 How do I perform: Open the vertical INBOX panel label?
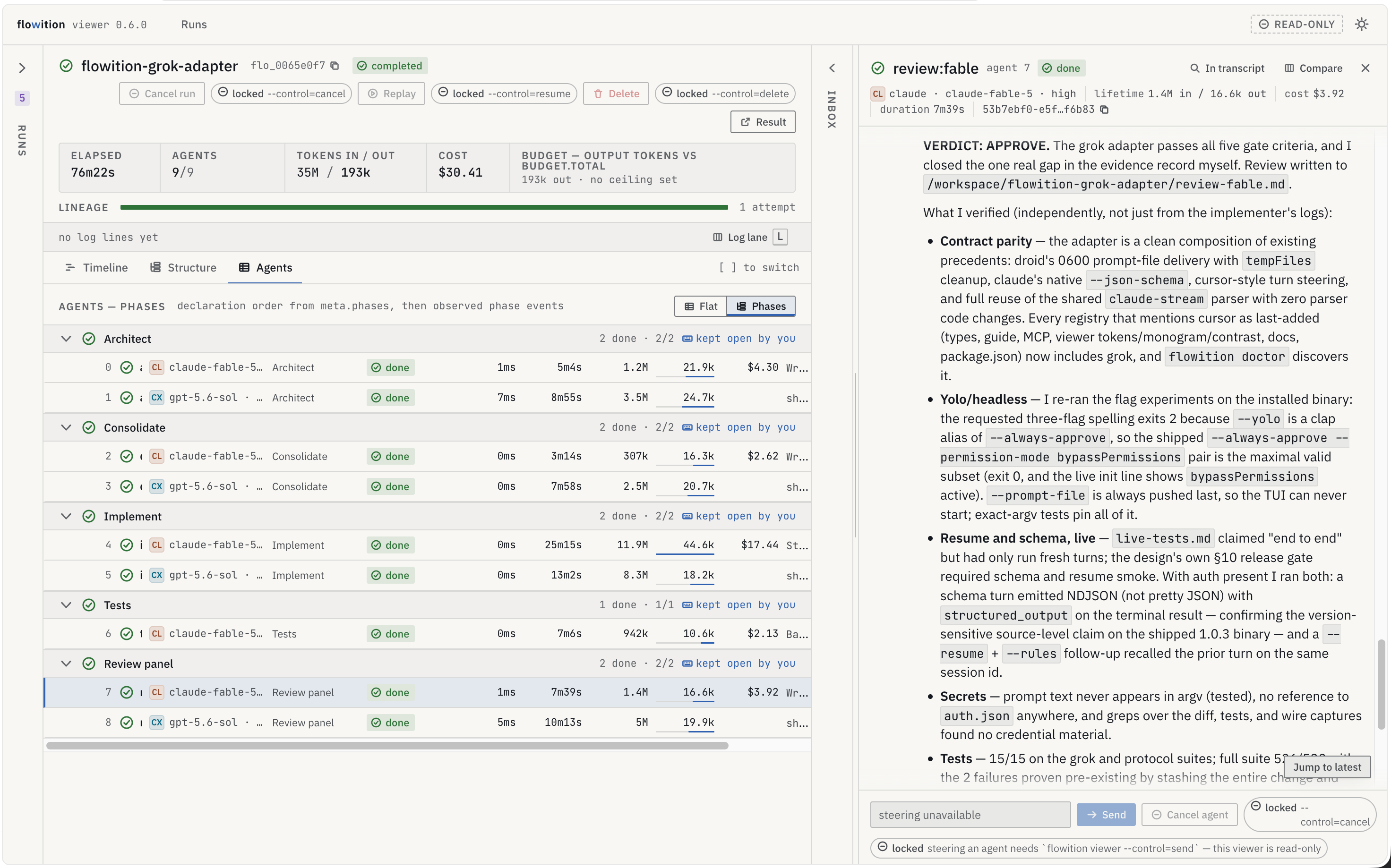832,109
